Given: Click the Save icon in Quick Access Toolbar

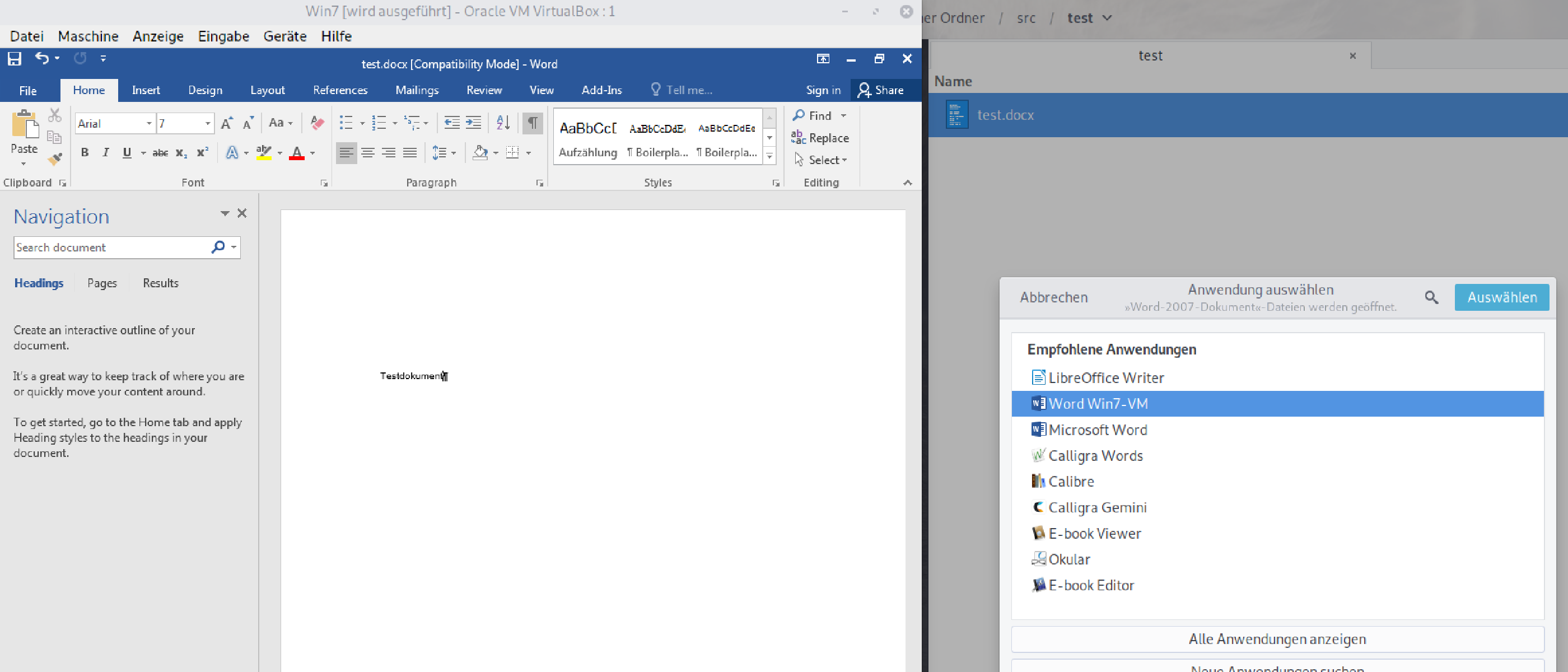Looking at the screenshot, I should pyautogui.click(x=14, y=58).
